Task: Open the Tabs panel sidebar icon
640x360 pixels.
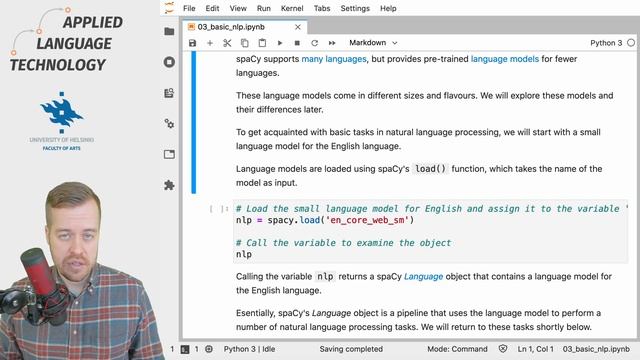Action: pos(169,154)
